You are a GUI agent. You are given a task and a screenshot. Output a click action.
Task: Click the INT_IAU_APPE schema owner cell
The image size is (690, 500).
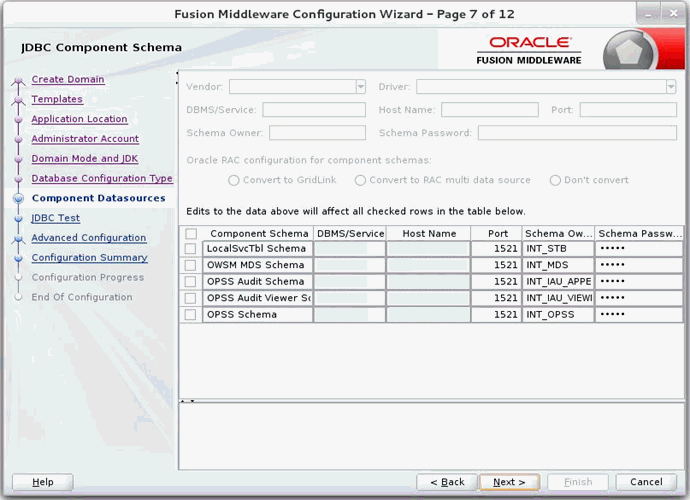558,282
